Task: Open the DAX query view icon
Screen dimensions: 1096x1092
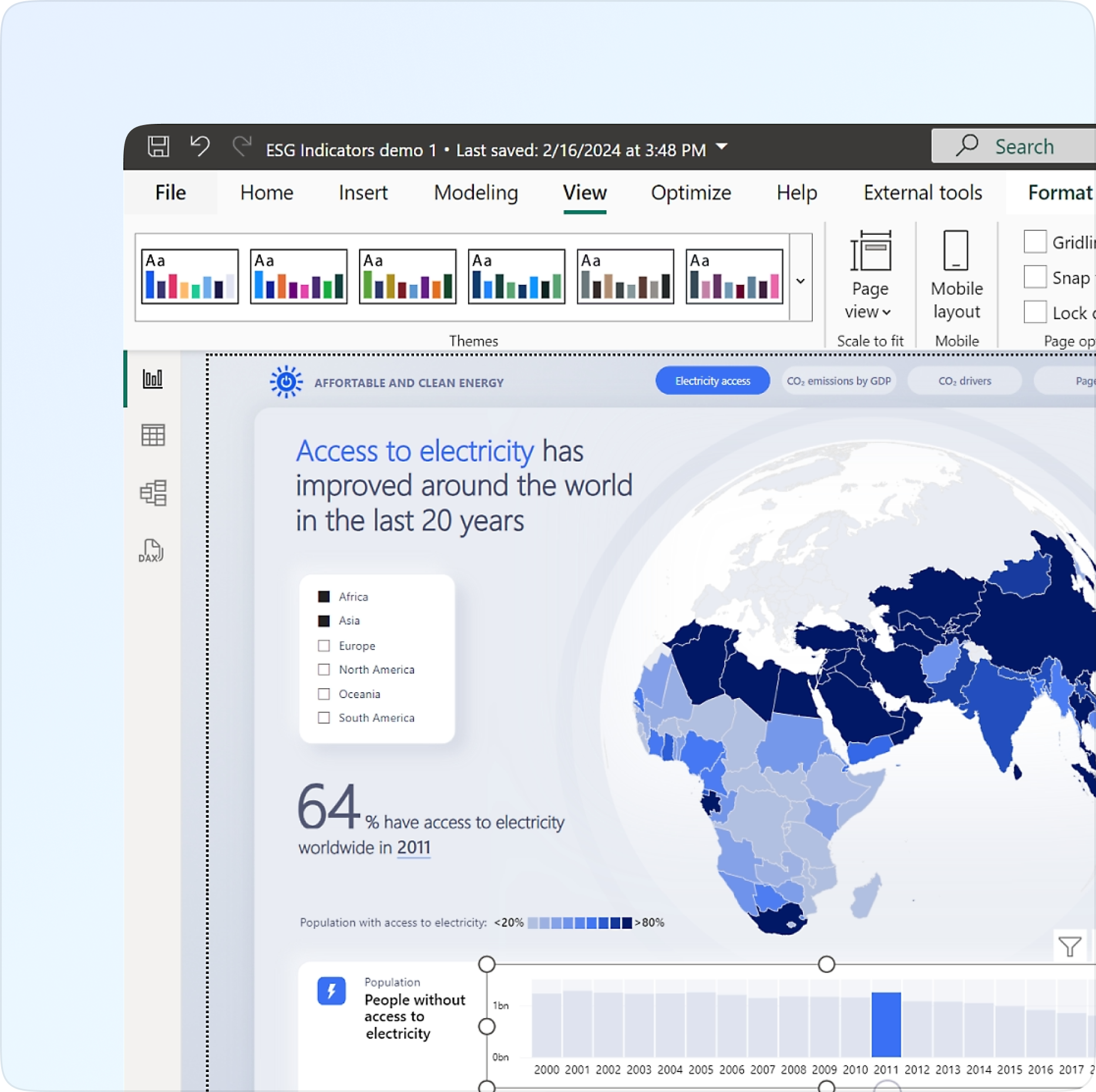Action: click(x=152, y=551)
